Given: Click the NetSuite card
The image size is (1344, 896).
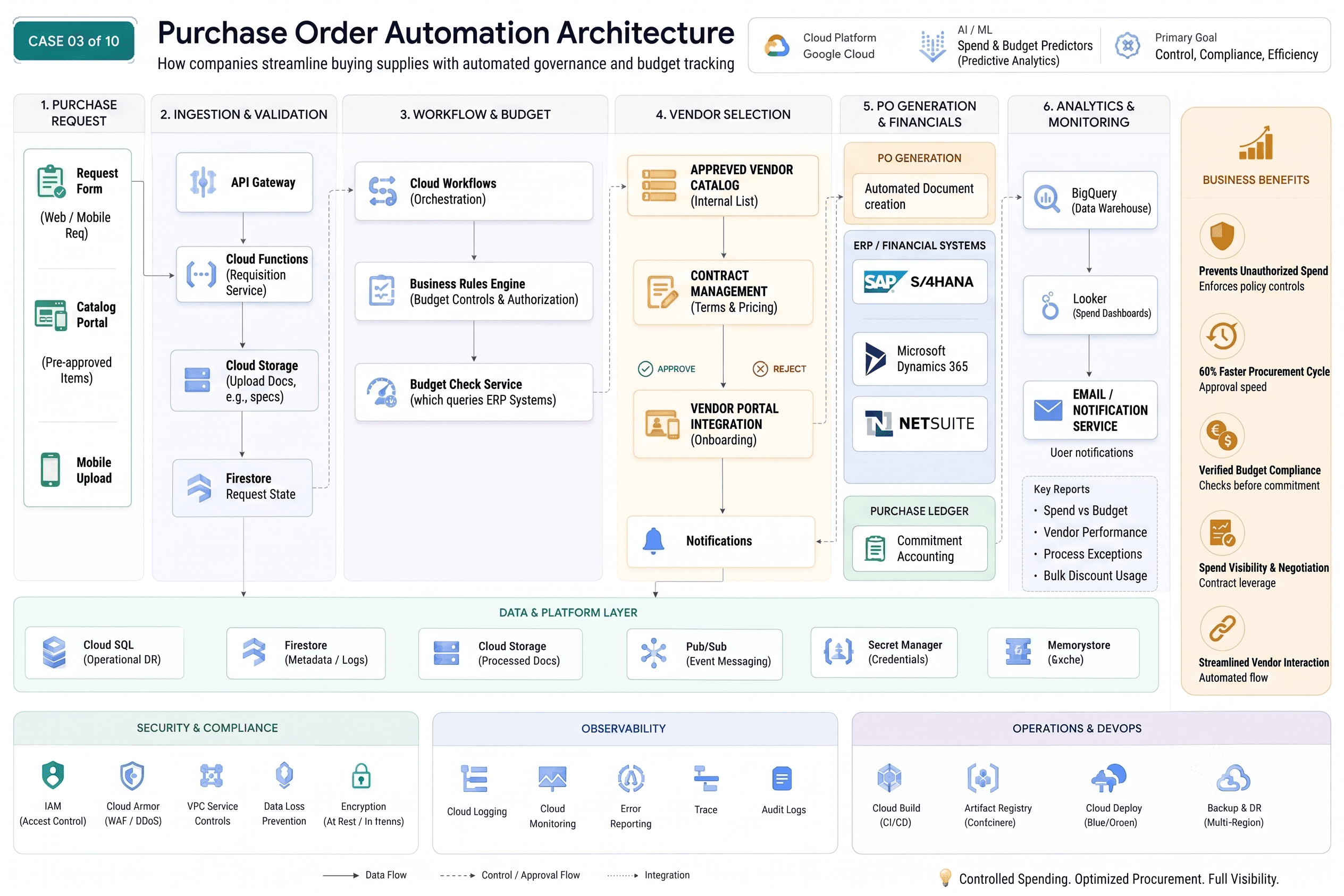Looking at the screenshot, I should click(919, 424).
